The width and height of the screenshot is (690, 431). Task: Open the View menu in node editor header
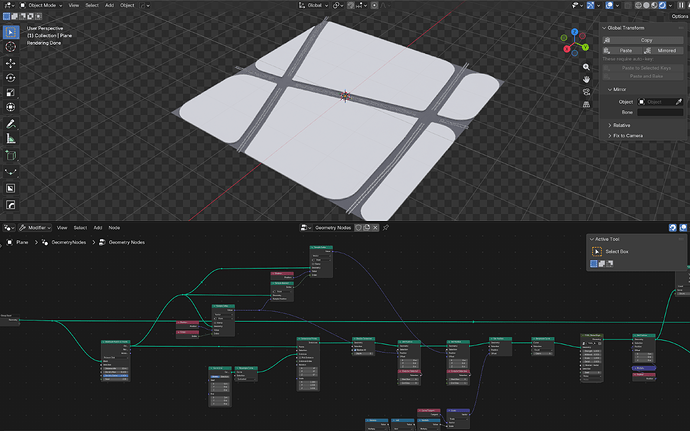pyautogui.click(x=62, y=228)
